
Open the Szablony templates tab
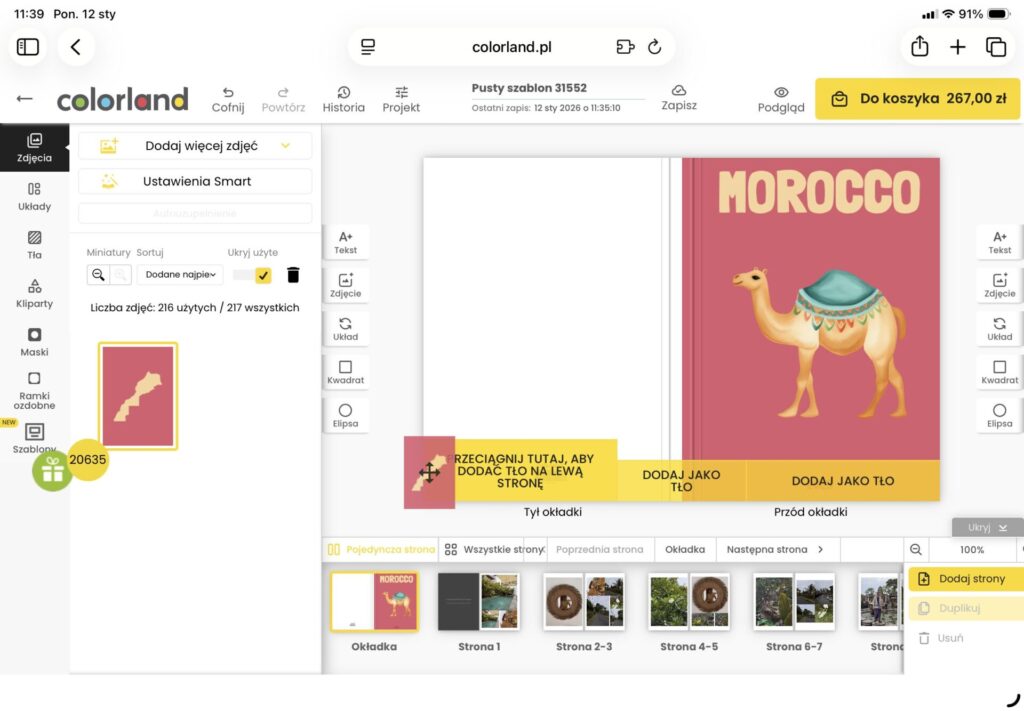tap(34, 438)
